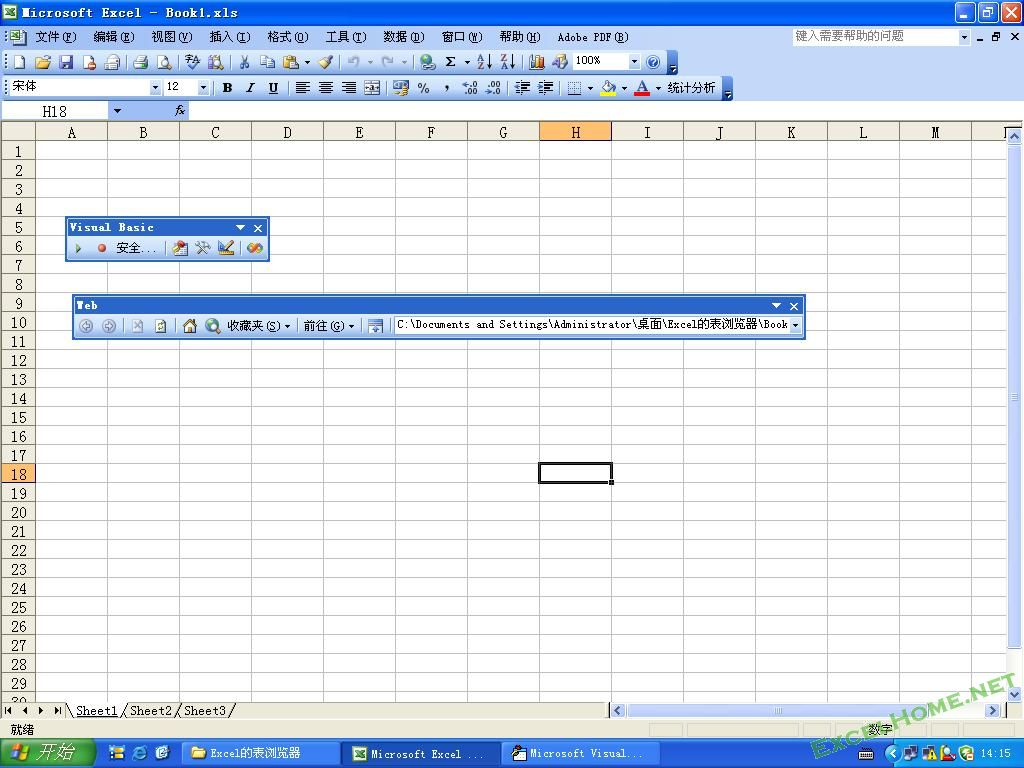The height and width of the screenshot is (768, 1024).
Task: Toggle Bold formatting
Action: point(227,88)
